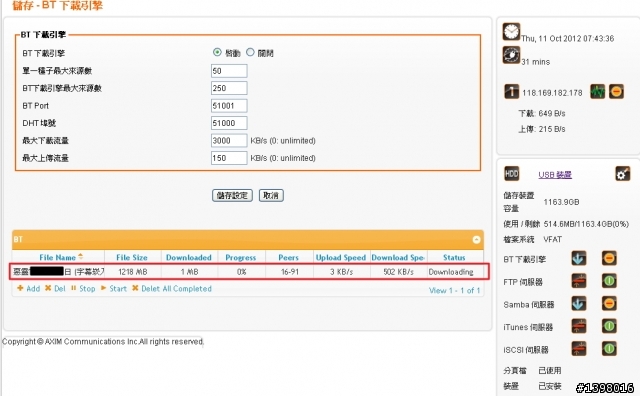Edit the single seed max sources field (50)
This screenshot has width=640, height=396.
[x=229, y=71]
